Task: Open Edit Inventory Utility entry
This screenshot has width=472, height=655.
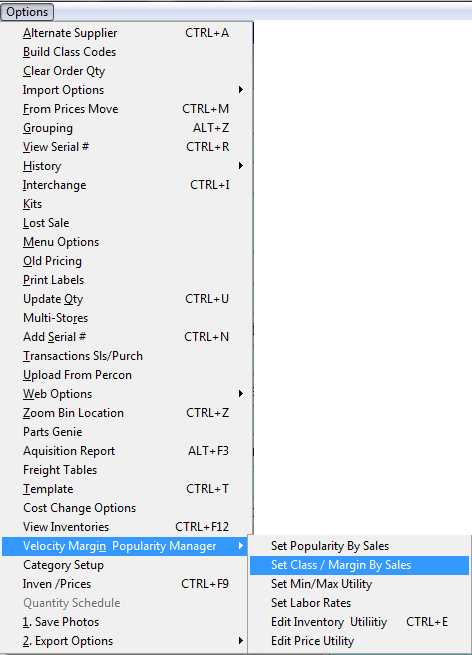Action: (359, 622)
